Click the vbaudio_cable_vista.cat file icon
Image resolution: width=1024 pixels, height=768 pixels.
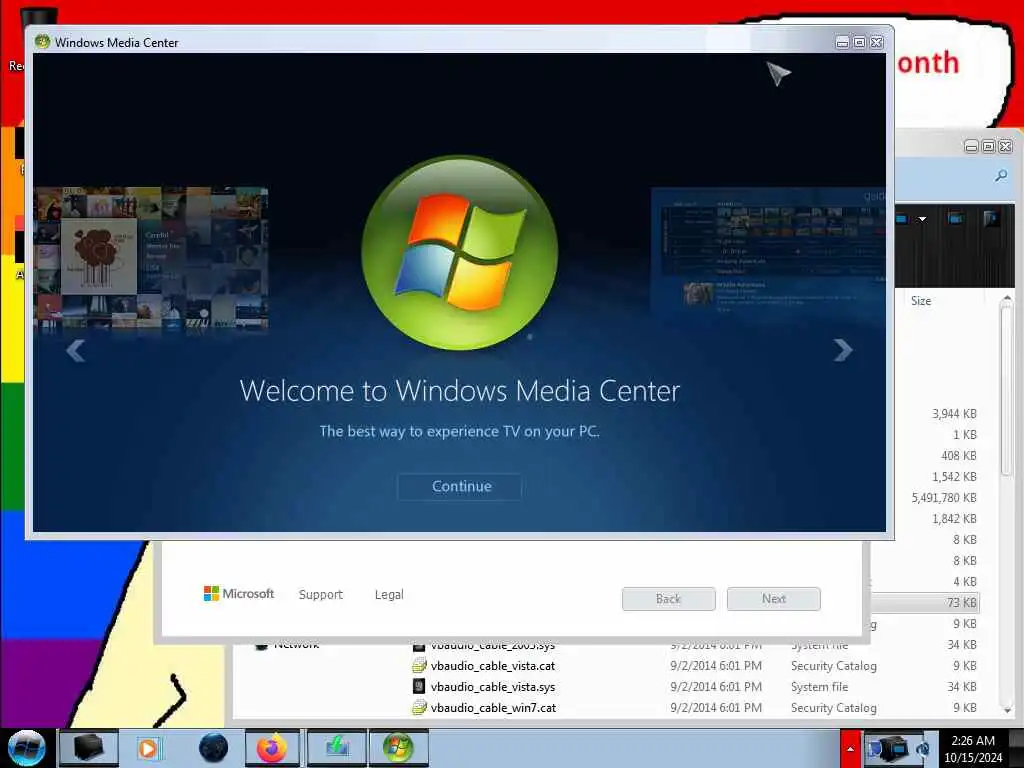[419, 666]
